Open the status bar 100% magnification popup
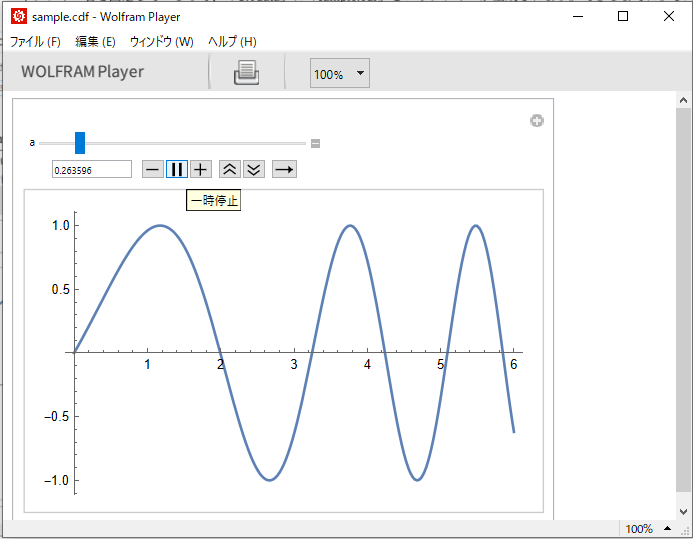The height and width of the screenshot is (539, 693). point(648,528)
